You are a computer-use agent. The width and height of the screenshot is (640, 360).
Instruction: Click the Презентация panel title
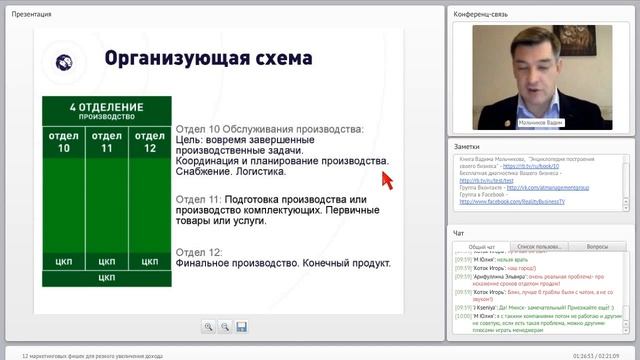point(31,14)
